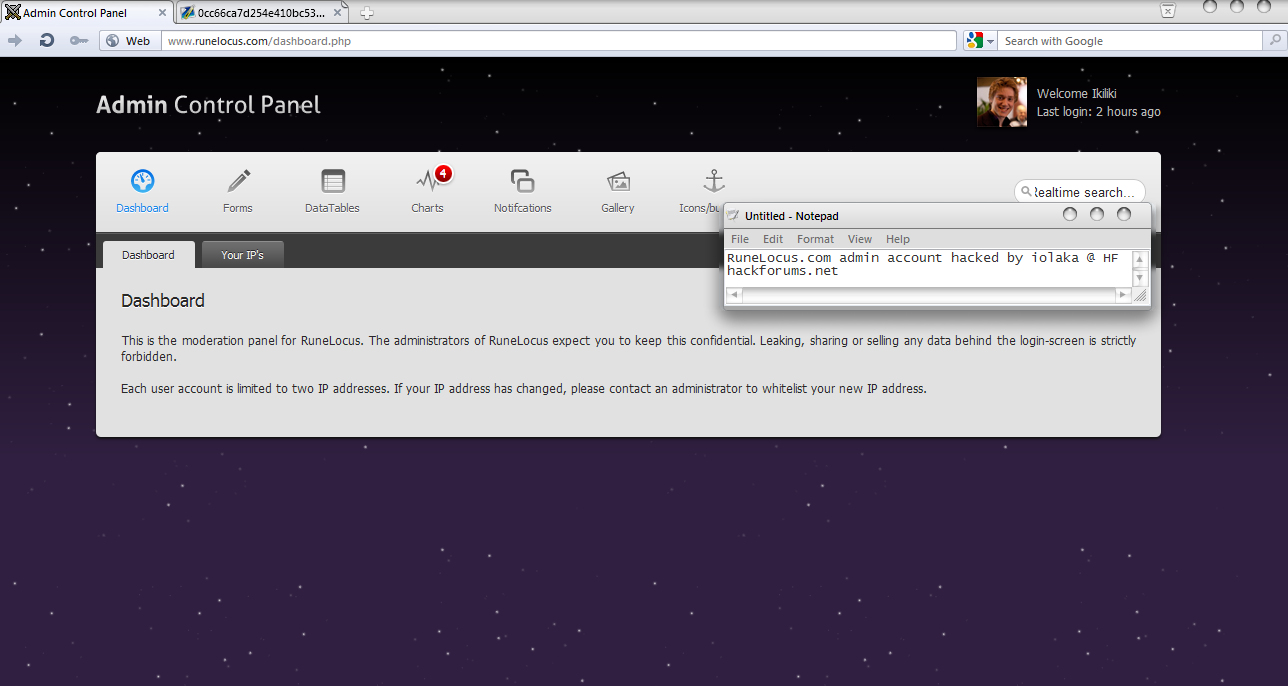1288x686 pixels.
Task: Click the Notepad vertical scroll down arrow
Action: 1139,278
